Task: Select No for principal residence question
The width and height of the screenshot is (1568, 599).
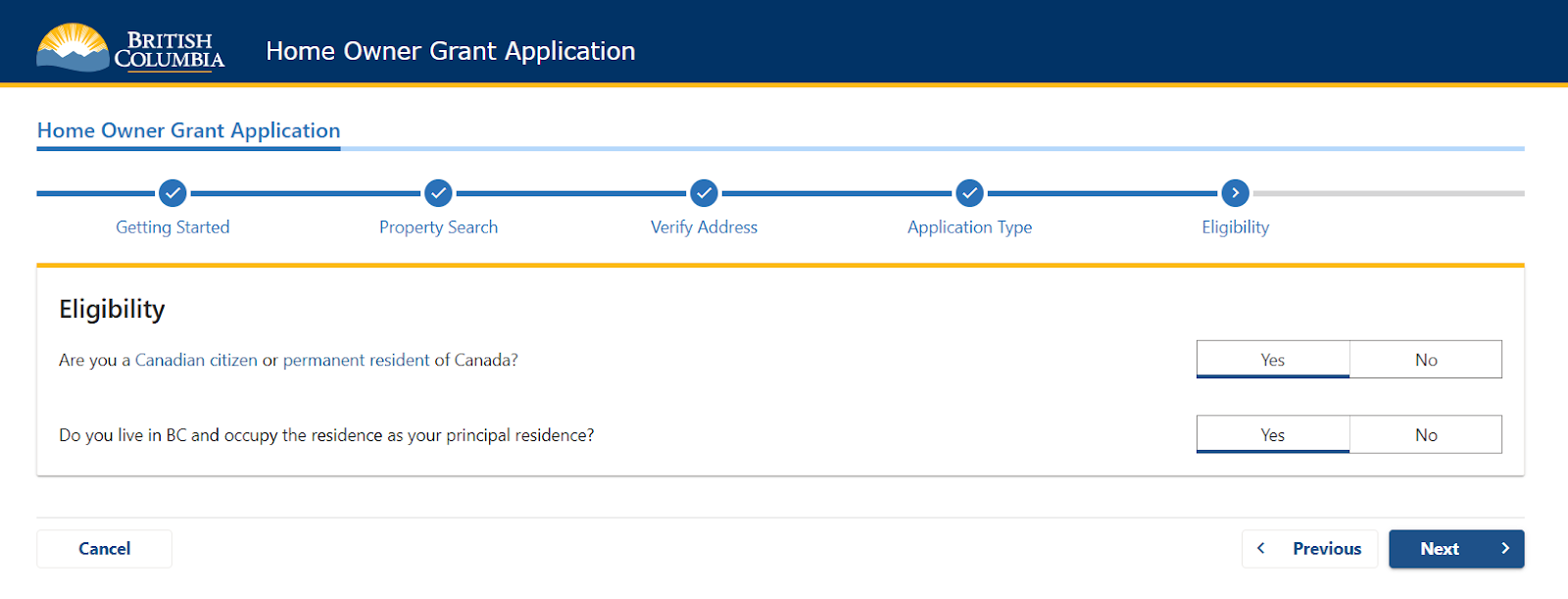Action: [x=1426, y=434]
